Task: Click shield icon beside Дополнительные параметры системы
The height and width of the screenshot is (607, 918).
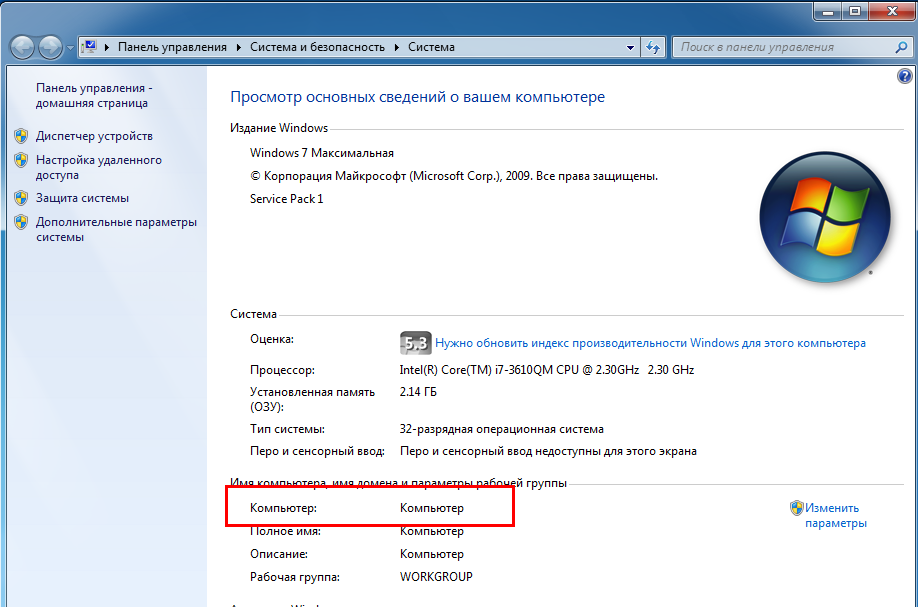Action: click(21, 222)
